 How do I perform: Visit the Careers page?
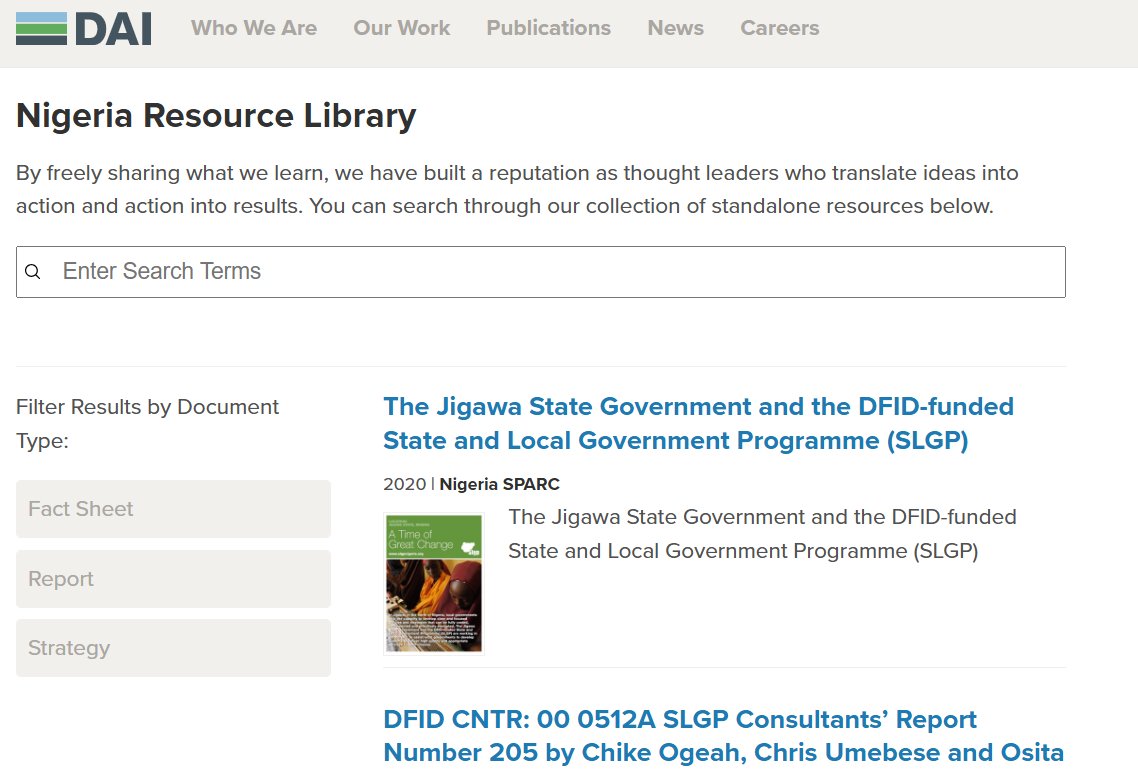point(779,28)
